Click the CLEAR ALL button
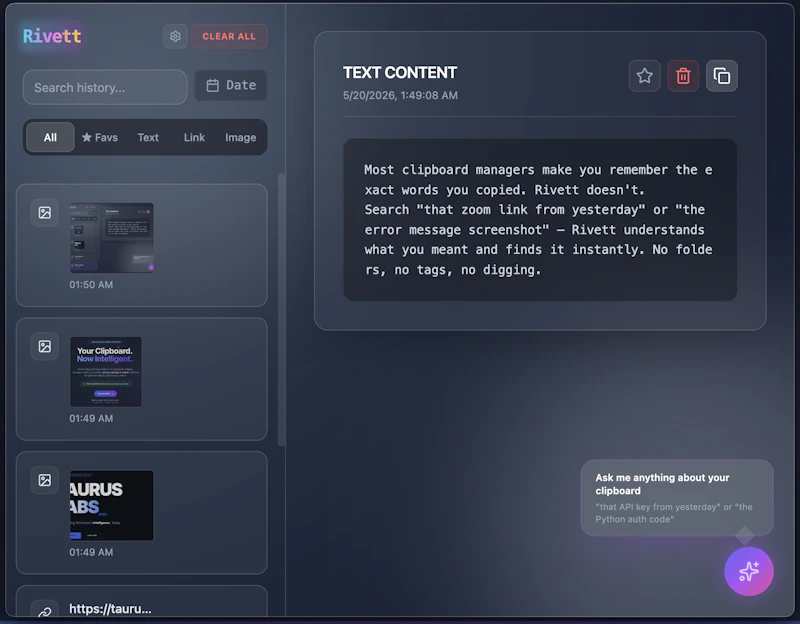This screenshot has height=624, width=800. click(229, 36)
